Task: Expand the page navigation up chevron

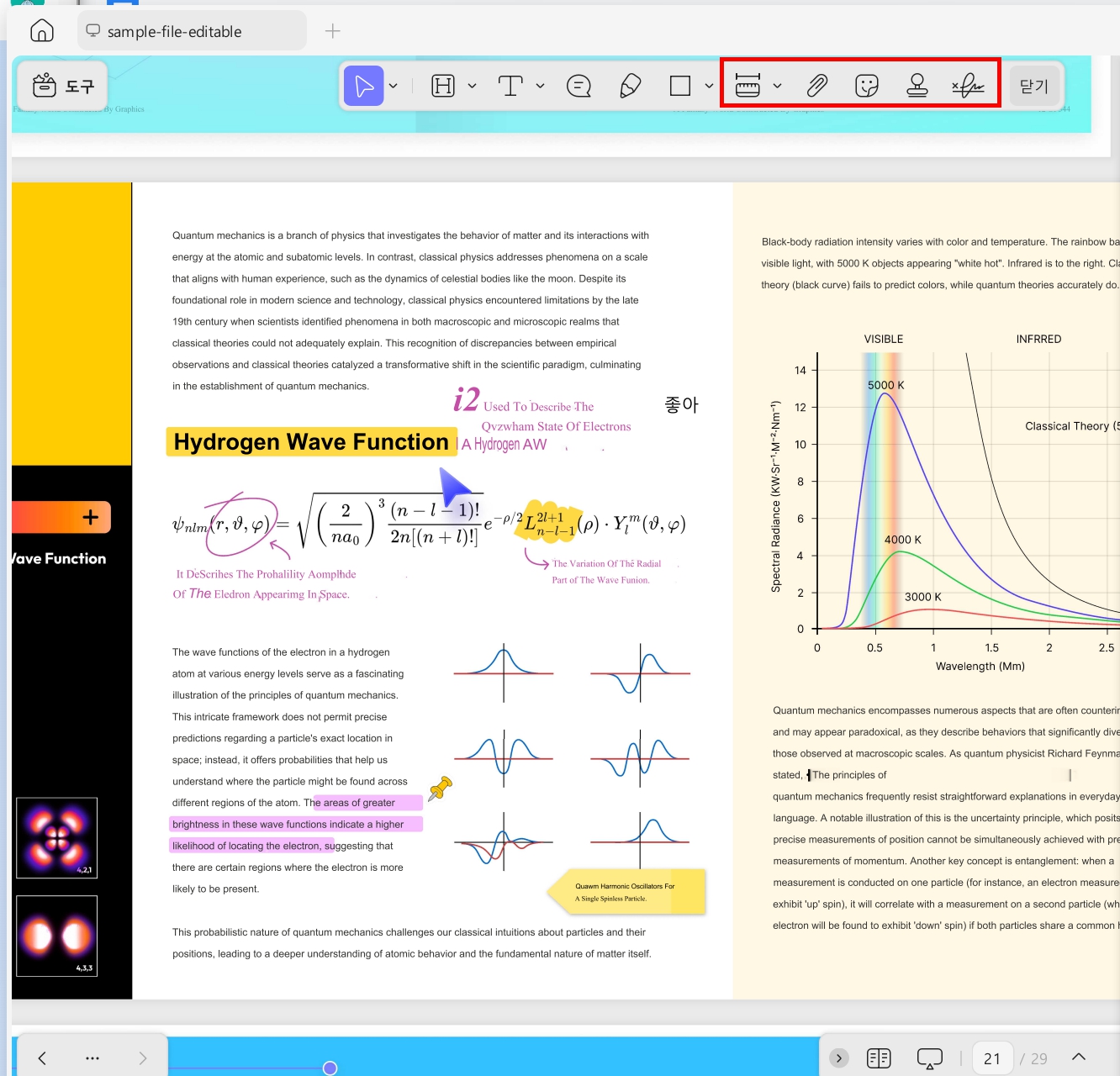Action: click(x=1079, y=1058)
